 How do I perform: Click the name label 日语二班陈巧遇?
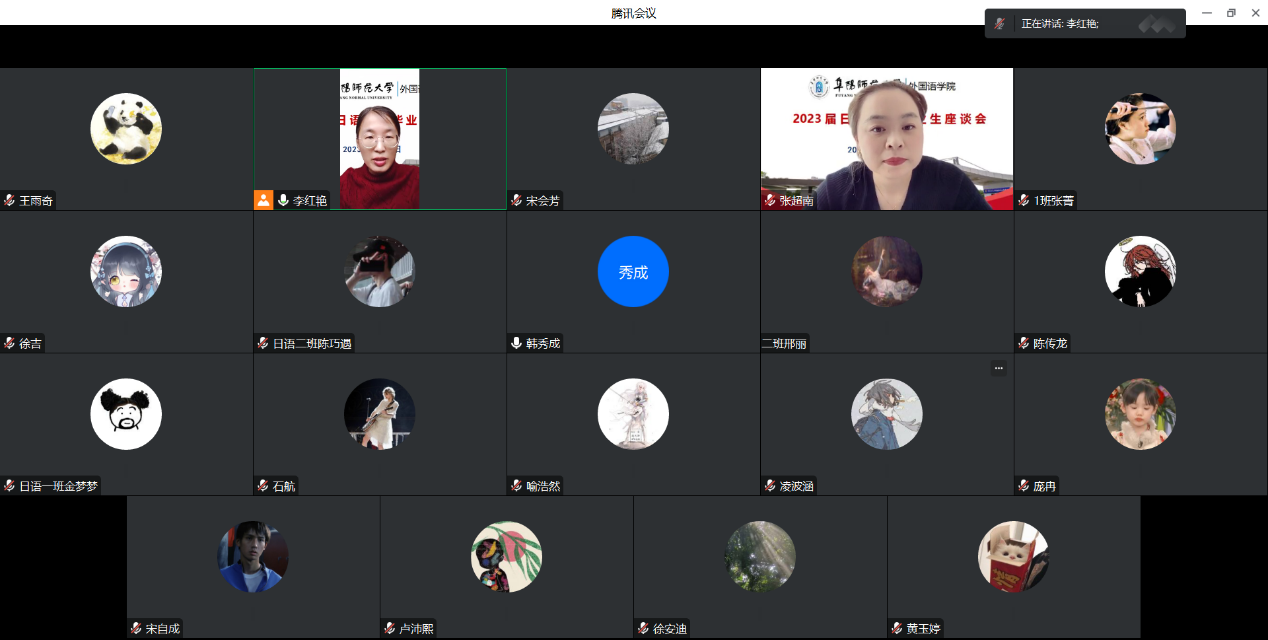(x=312, y=344)
